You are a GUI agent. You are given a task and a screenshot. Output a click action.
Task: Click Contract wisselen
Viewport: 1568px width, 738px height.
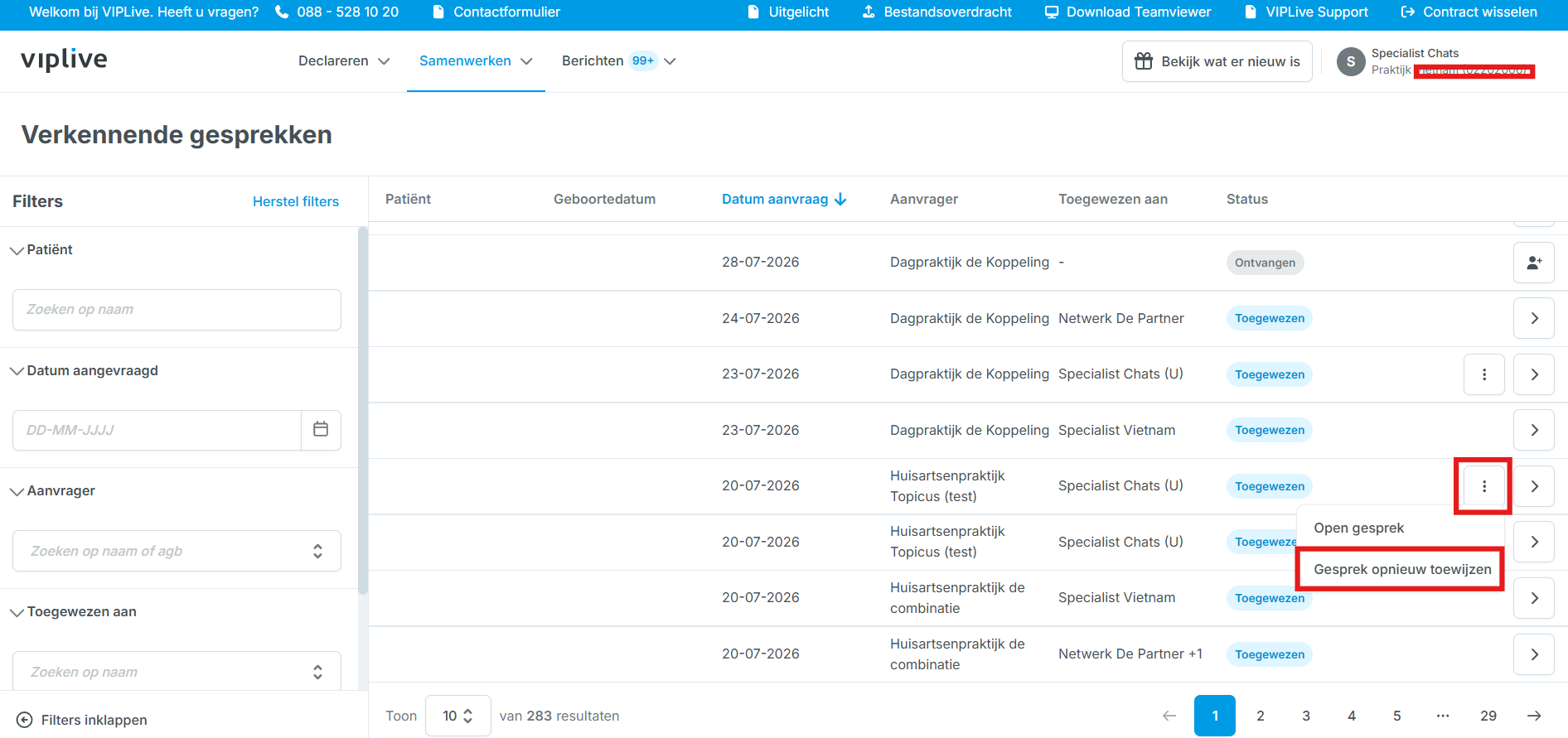tap(1469, 12)
